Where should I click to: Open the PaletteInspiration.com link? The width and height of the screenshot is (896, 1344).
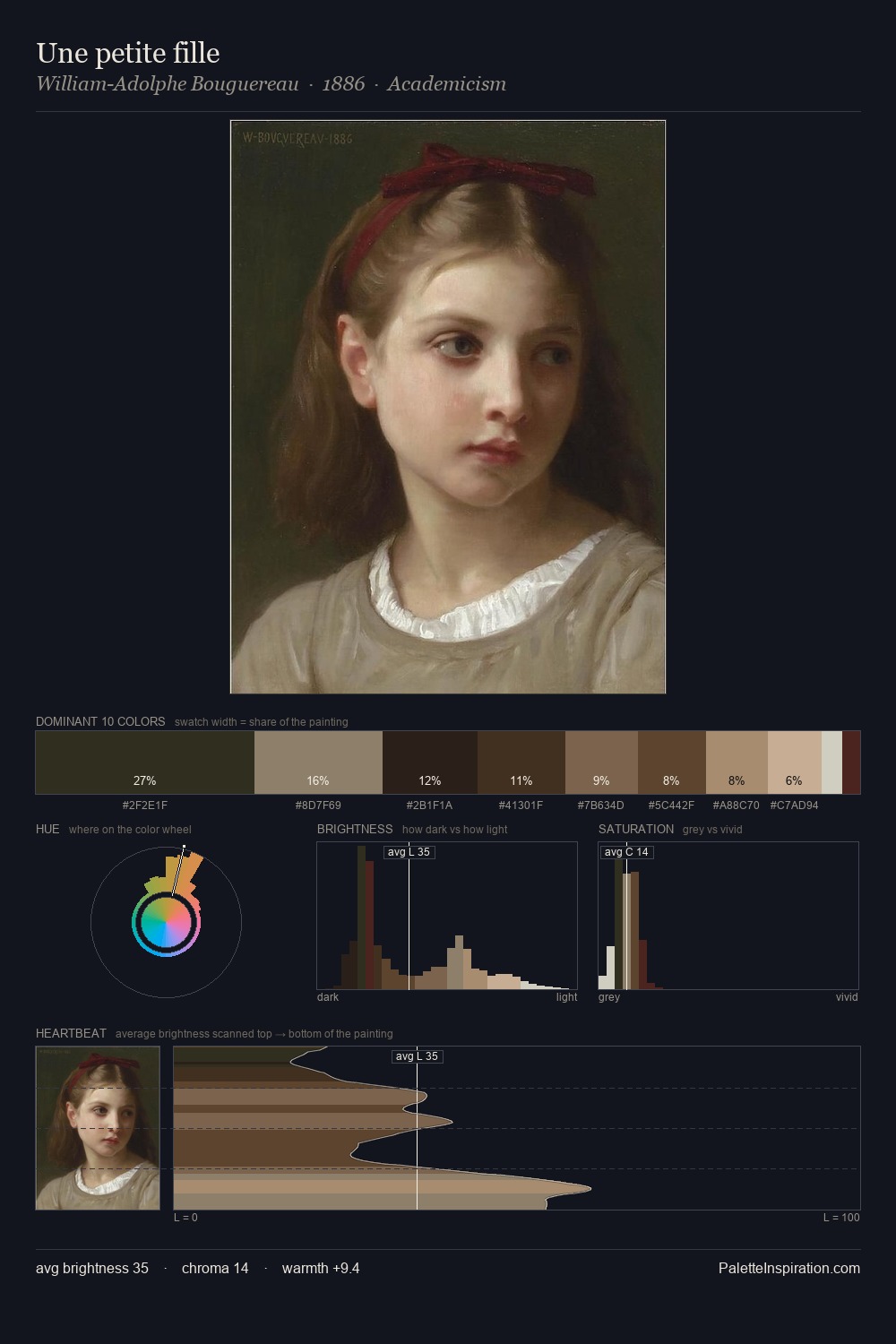789,1268
